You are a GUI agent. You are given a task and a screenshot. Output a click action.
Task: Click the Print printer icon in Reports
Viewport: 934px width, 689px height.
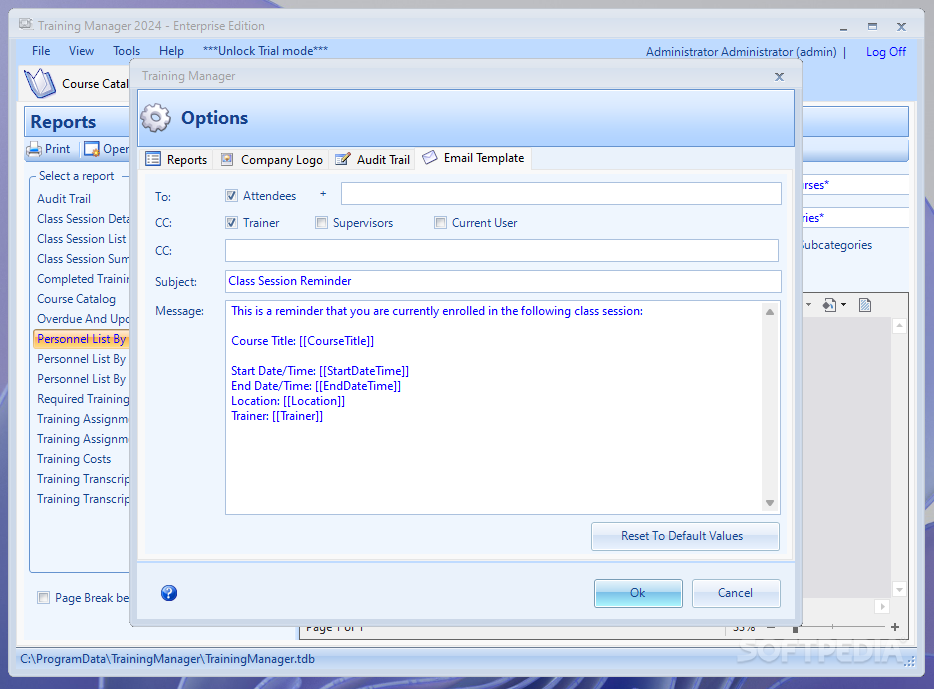[34, 149]
